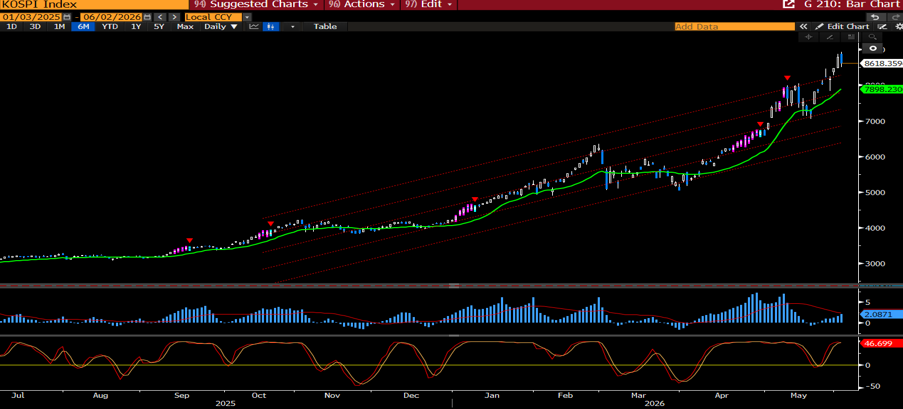
Task: Click the G 210: Bar Chart title
Action: pyautogui.click(x=850, y=4)
